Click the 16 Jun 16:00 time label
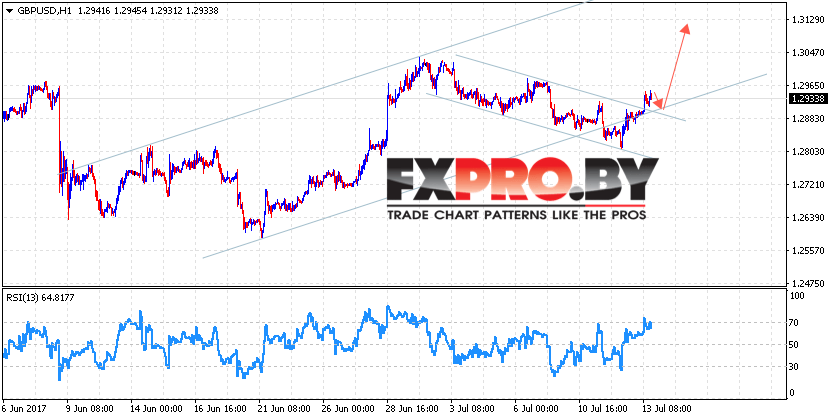Screen dimensions: 829x420 218,409
